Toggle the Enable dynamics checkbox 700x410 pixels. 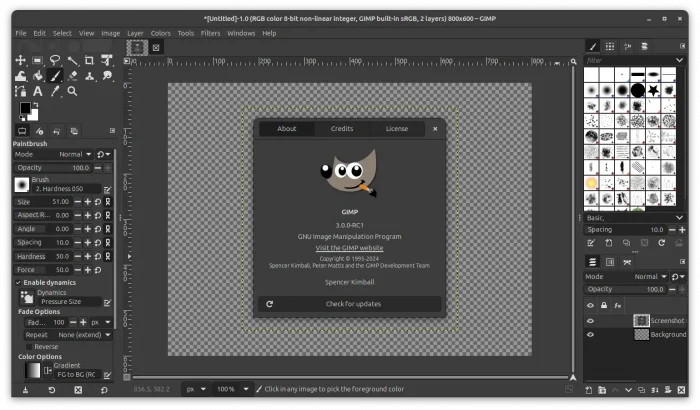tap(18, 283)
